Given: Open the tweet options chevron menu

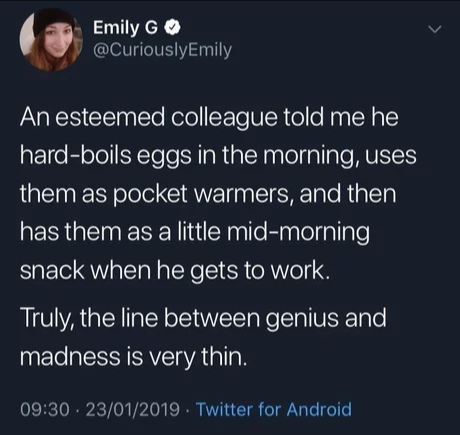Looking at the screenshot, I should click(435, 29).
